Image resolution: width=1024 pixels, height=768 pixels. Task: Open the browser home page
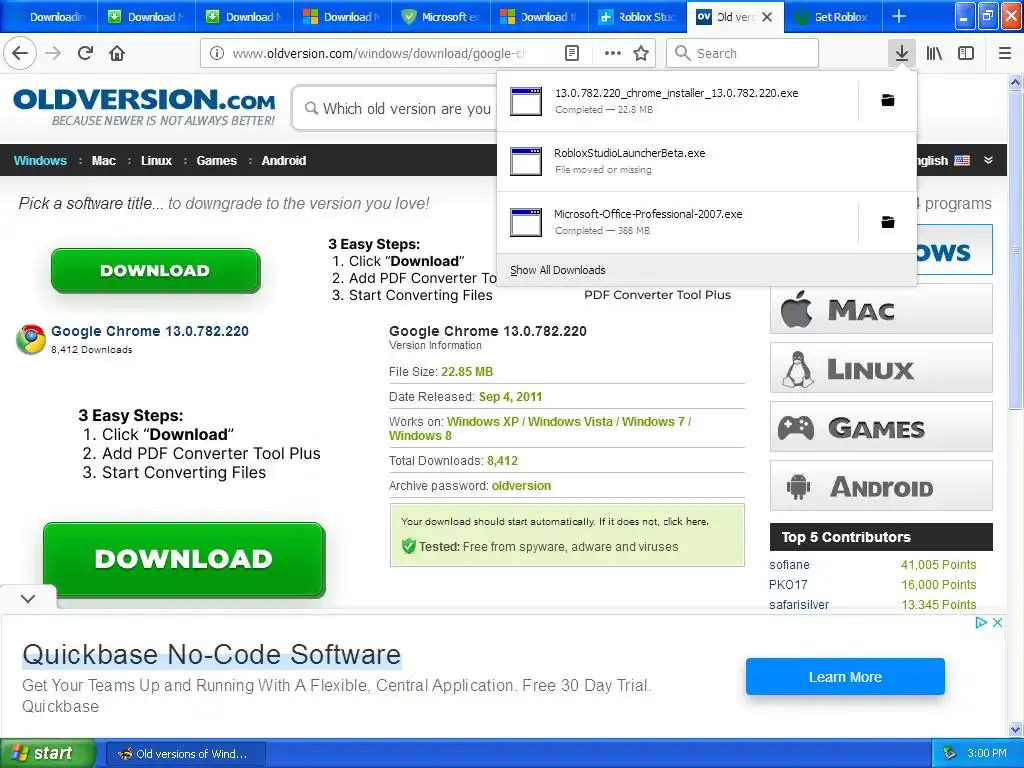(x=117, y=53)
